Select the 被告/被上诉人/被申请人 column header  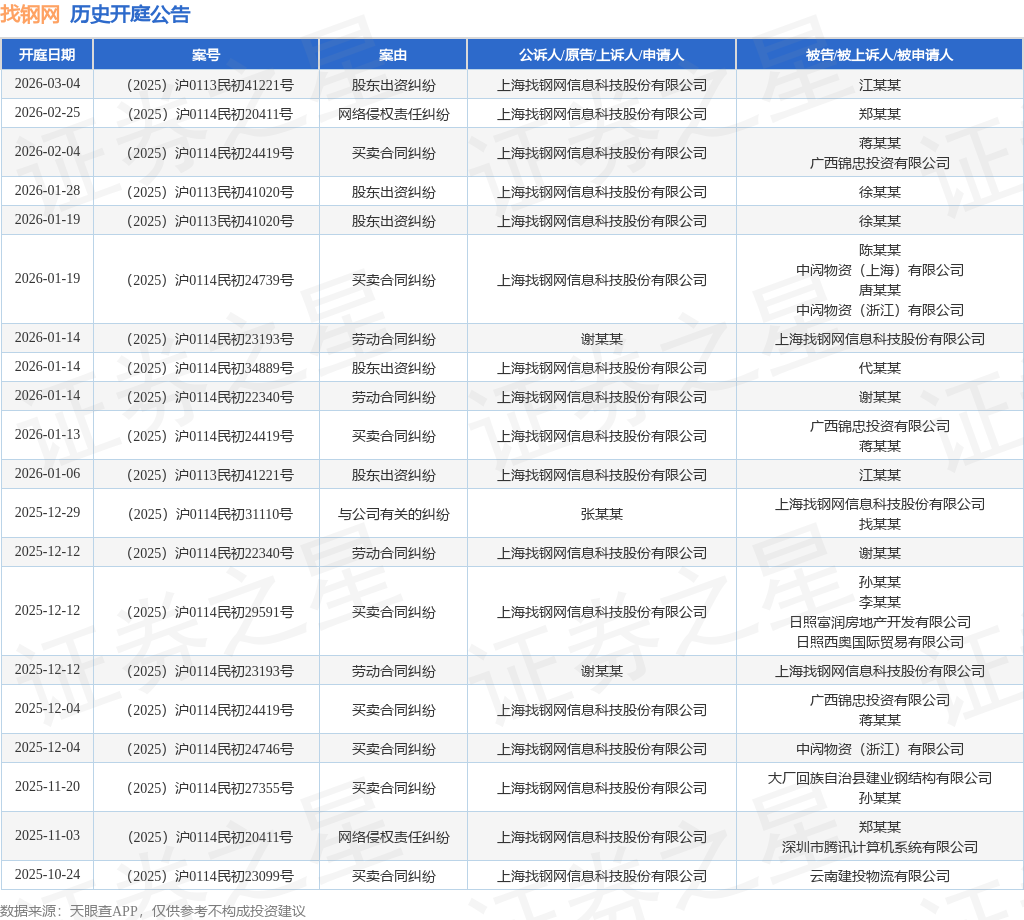[x=880, y=55]
